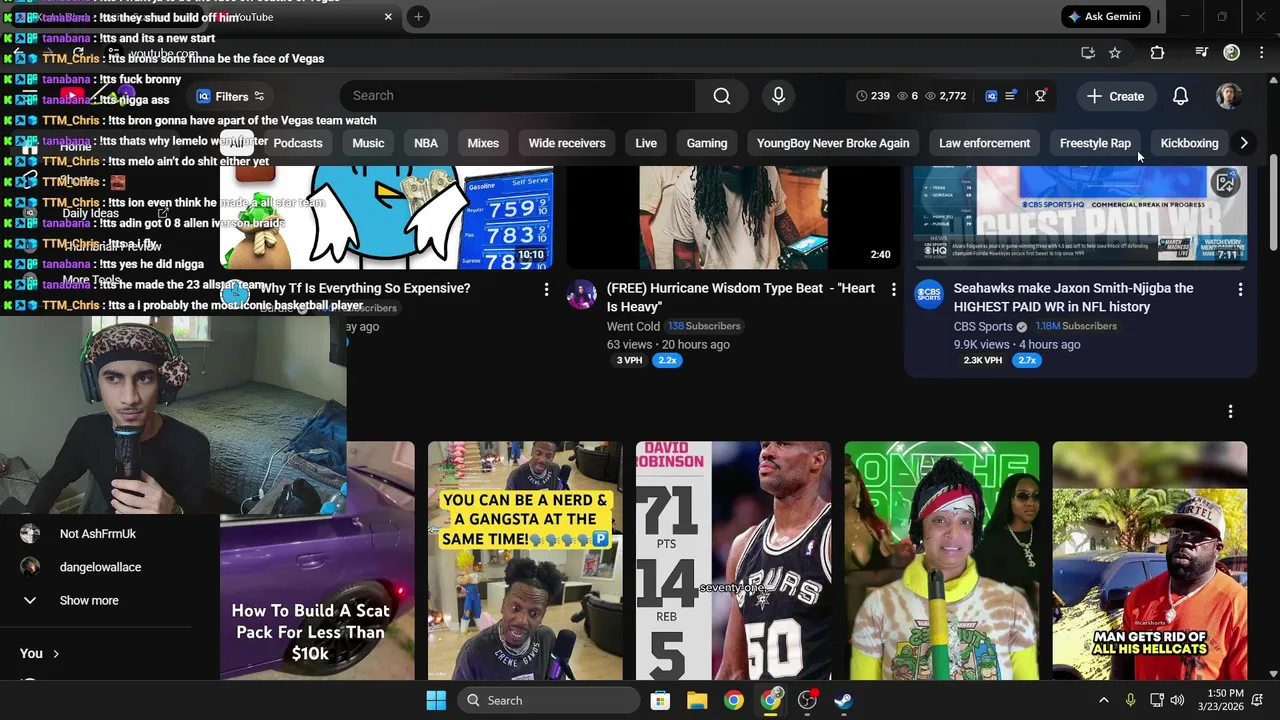Open Chrome extensions puzzle icon
The image size is (1280, 720).
pos(1157,53)
